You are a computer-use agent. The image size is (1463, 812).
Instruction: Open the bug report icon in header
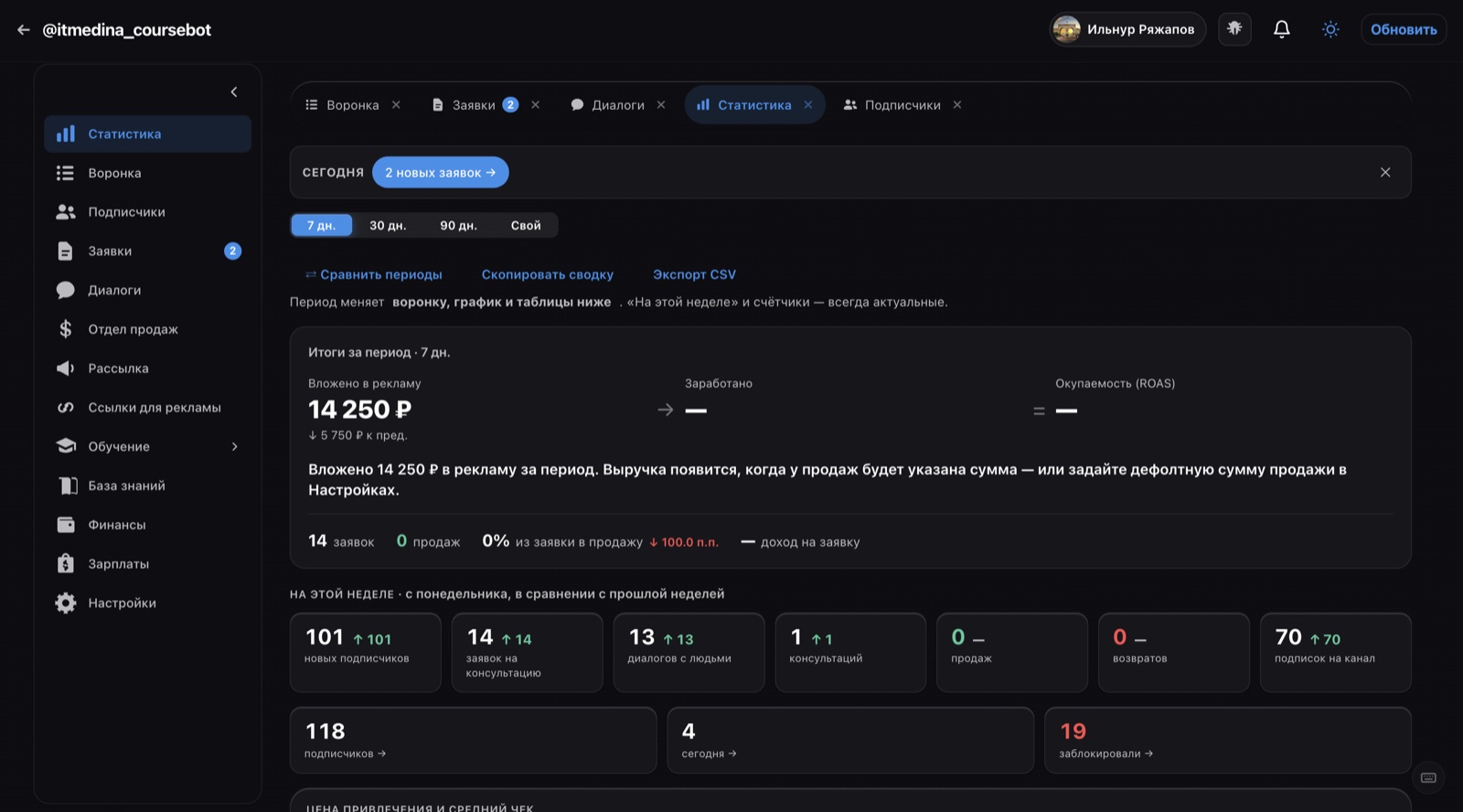(x=1234, y=29)
